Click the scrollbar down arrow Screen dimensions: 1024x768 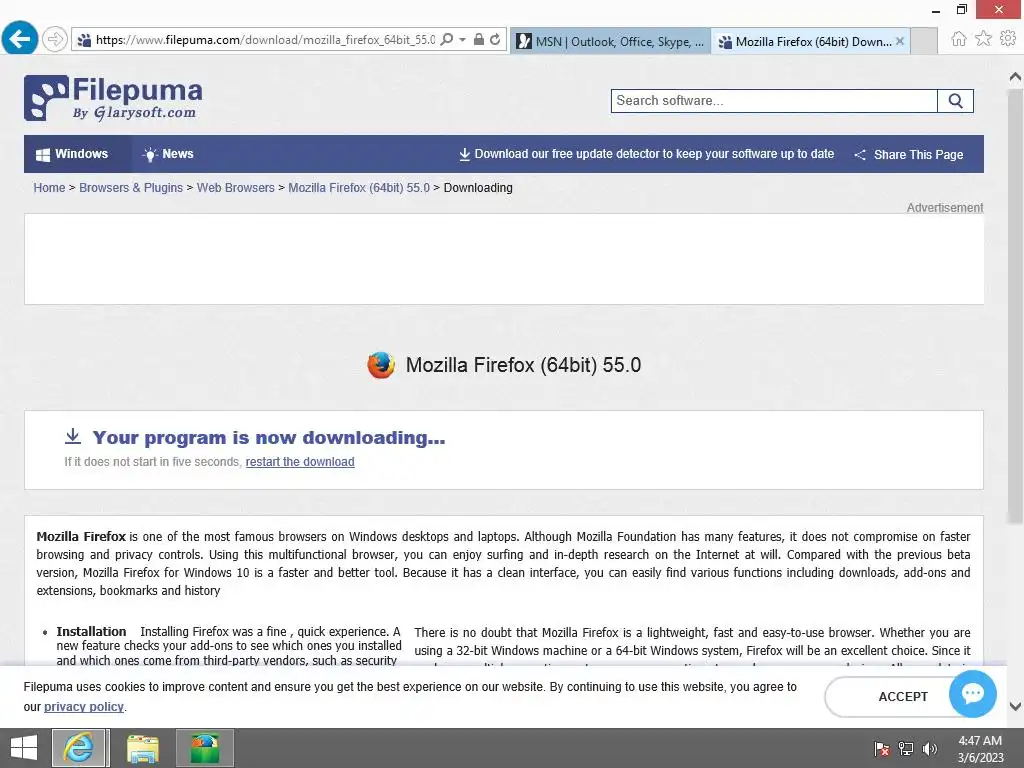coord(1016,706)
